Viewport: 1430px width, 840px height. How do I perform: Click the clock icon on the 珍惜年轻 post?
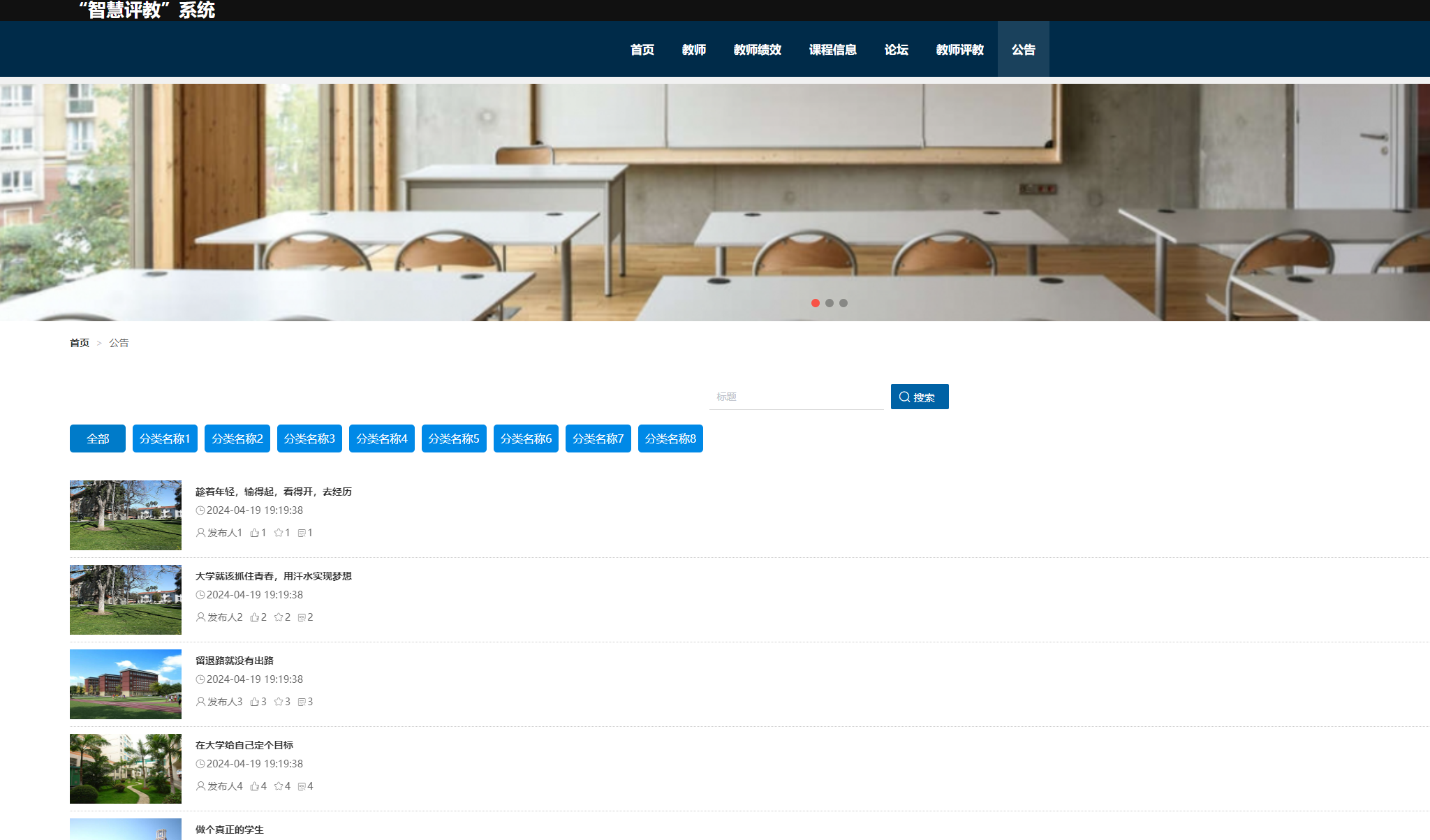(200, 510)
